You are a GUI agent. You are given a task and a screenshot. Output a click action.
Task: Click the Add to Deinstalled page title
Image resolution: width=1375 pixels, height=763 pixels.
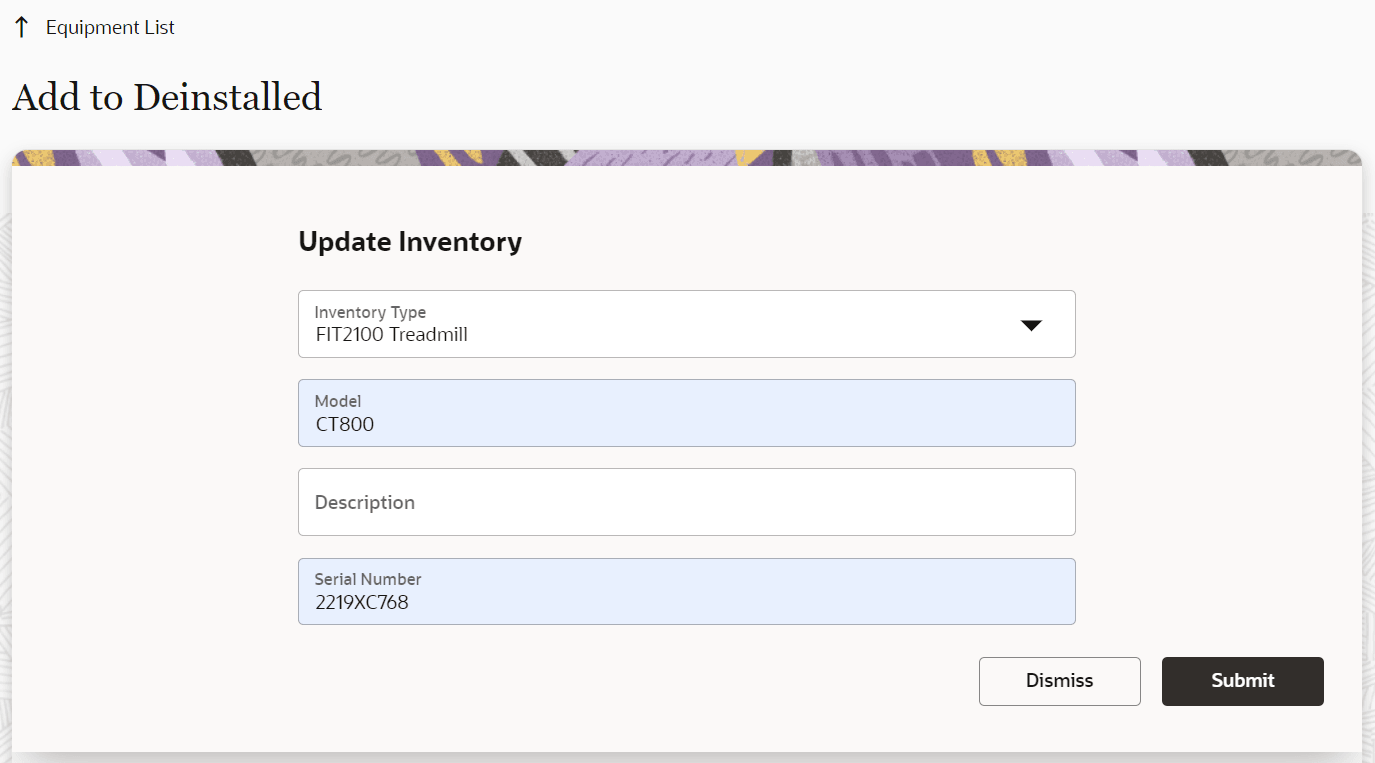tap(167, 97)
